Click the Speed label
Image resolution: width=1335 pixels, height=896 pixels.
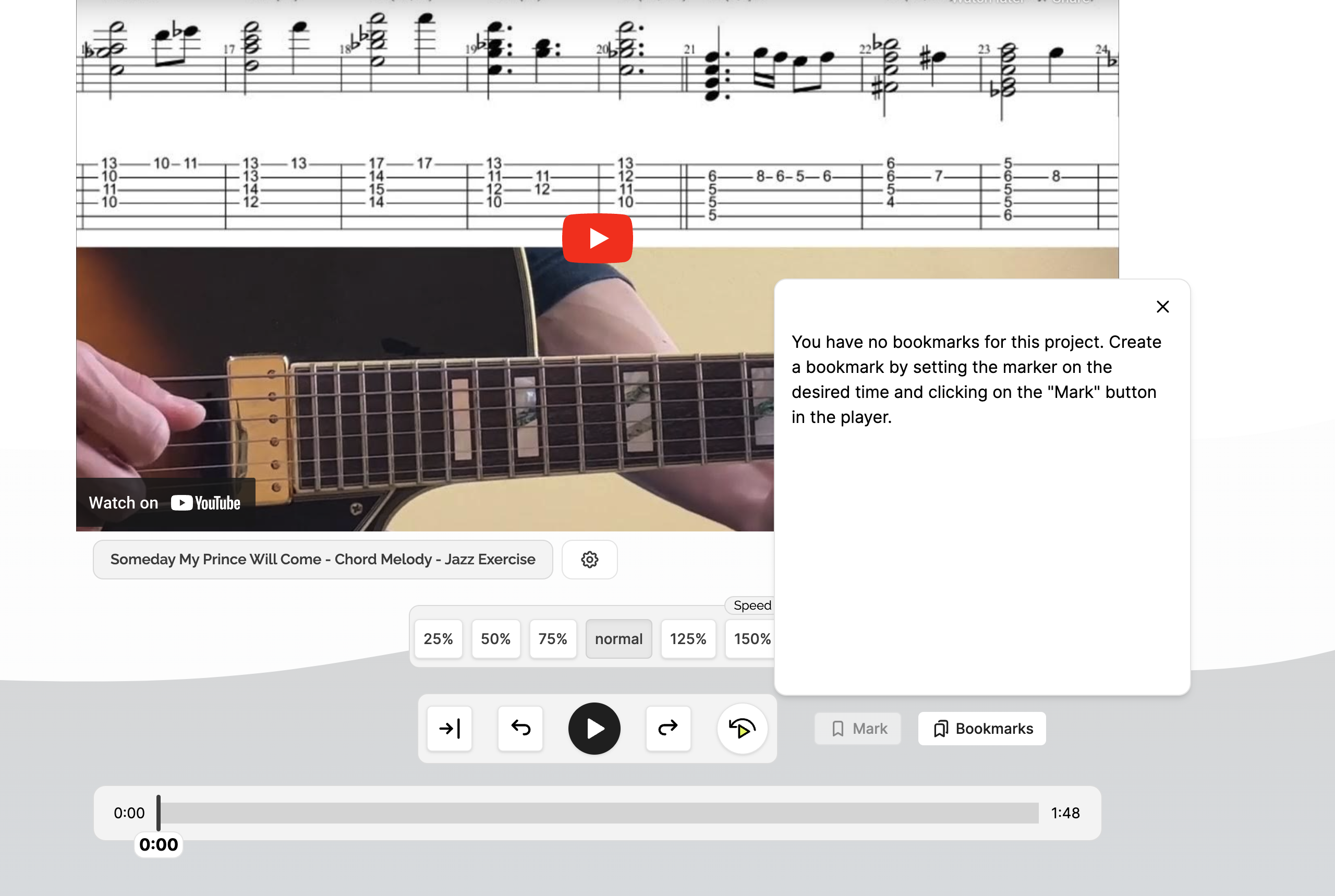tap(752, 605)
